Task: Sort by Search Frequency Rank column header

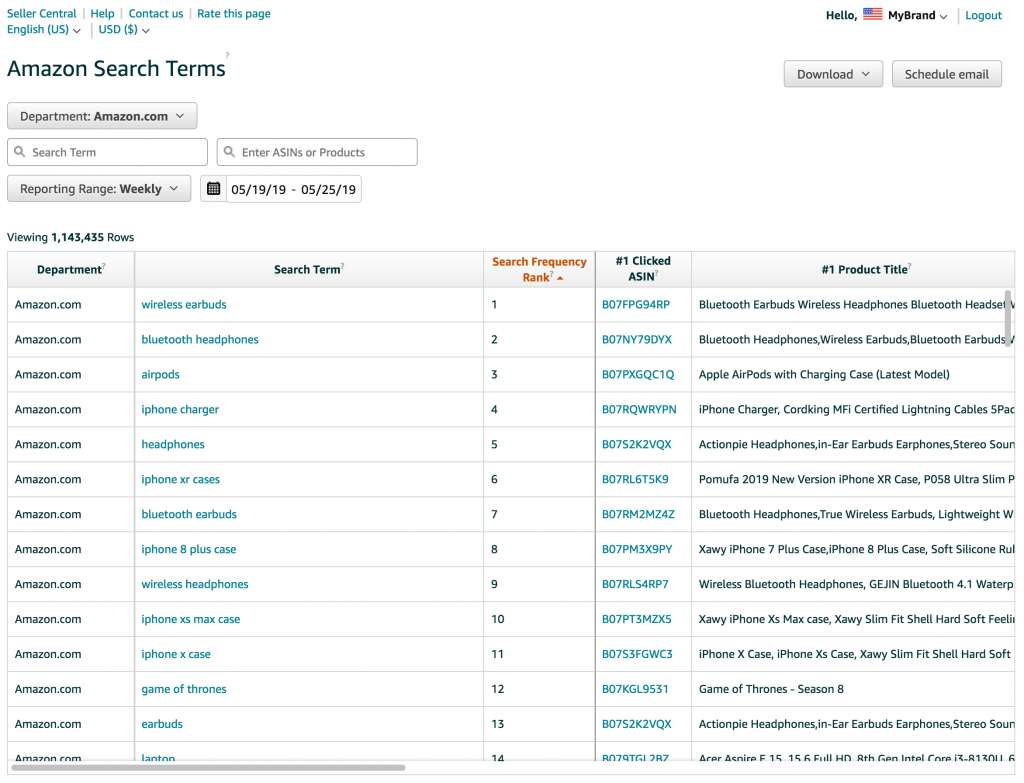Action: 539,269
